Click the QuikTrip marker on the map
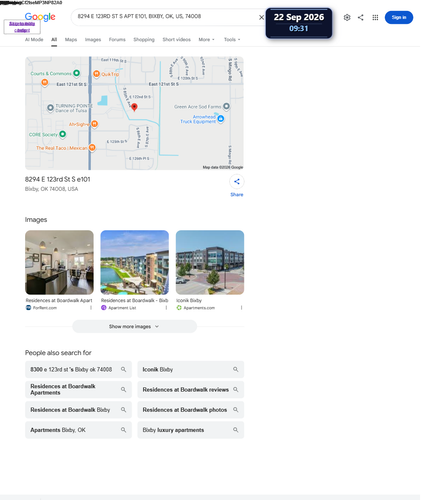 (96, 74)
